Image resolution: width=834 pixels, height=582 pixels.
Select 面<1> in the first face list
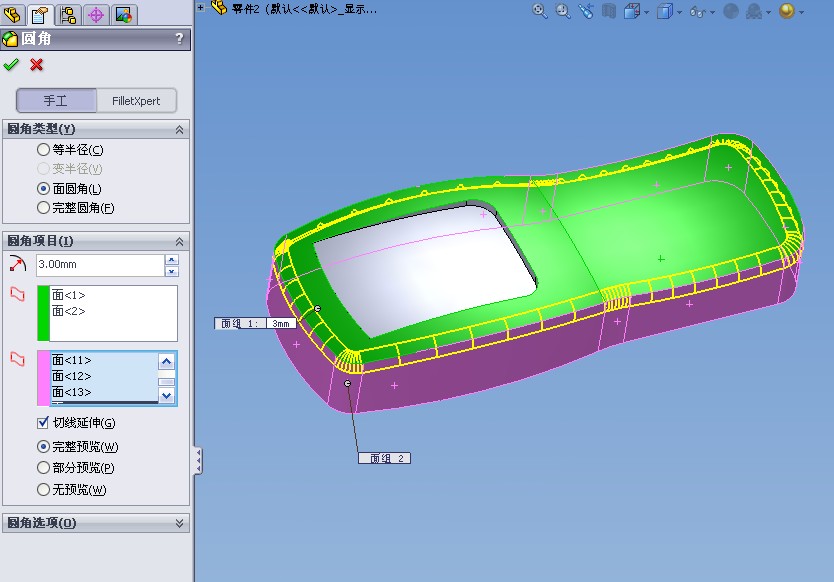coord(69,295)
